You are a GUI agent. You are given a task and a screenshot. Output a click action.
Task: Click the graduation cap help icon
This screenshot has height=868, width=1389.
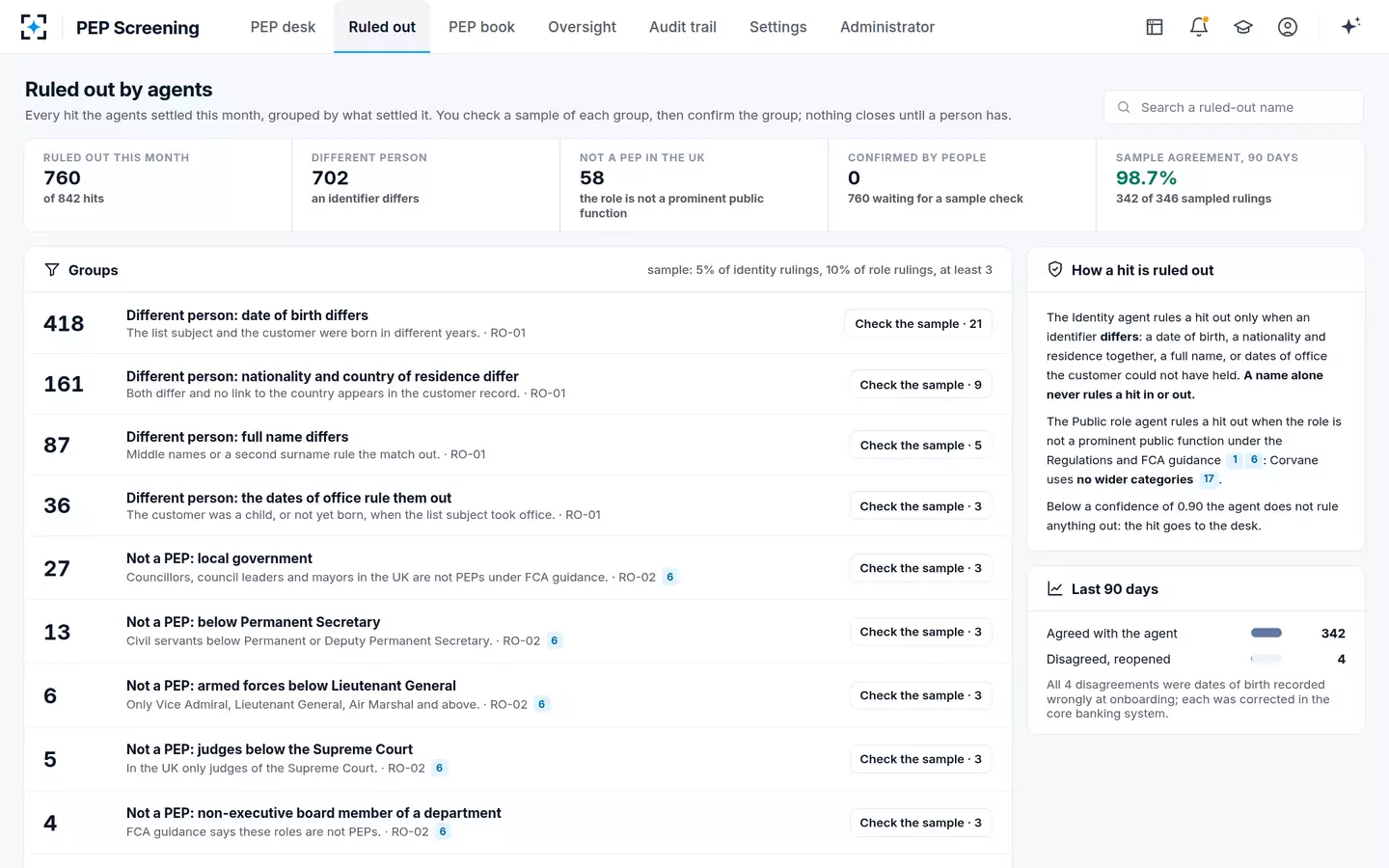click(x=1243, y=27)
